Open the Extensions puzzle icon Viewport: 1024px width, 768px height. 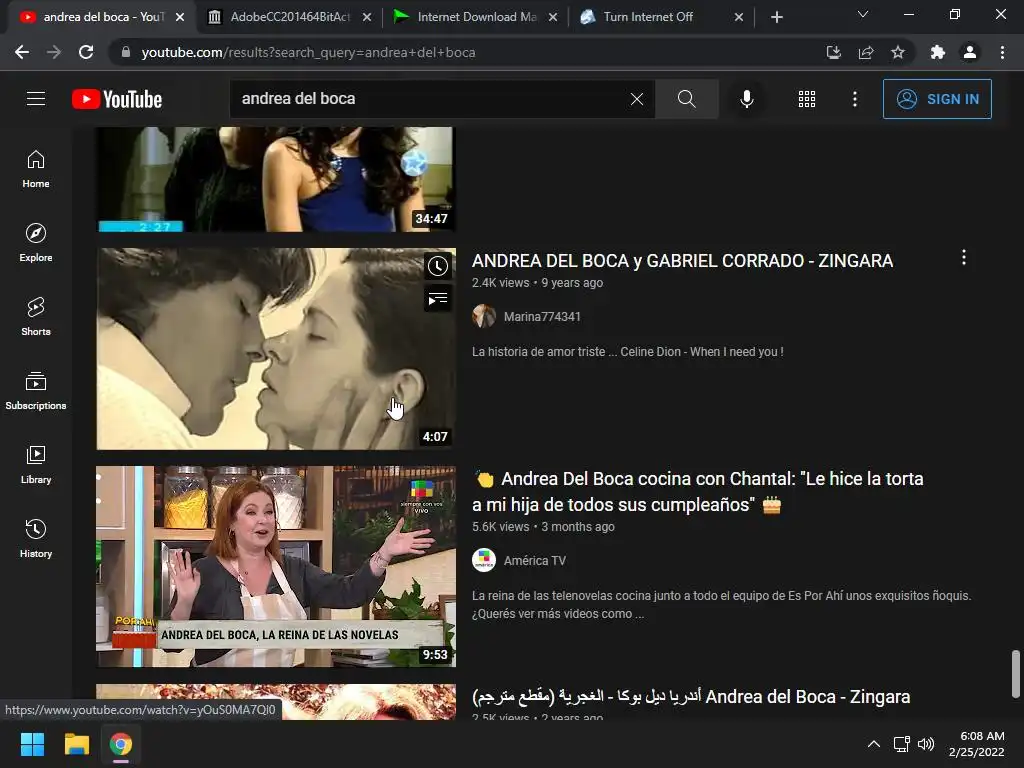938,52
